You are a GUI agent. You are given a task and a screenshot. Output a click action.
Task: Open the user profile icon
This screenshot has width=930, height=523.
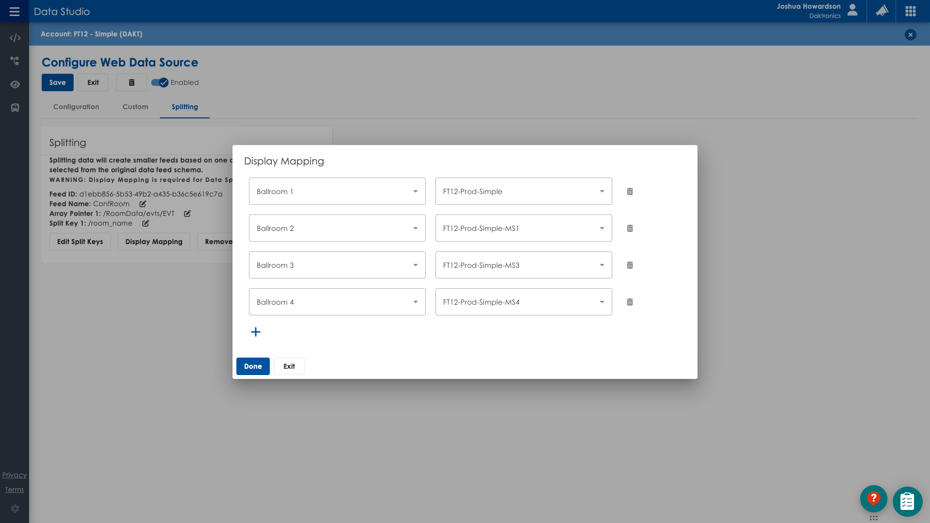pyautogui.click(x=852, y=11)
